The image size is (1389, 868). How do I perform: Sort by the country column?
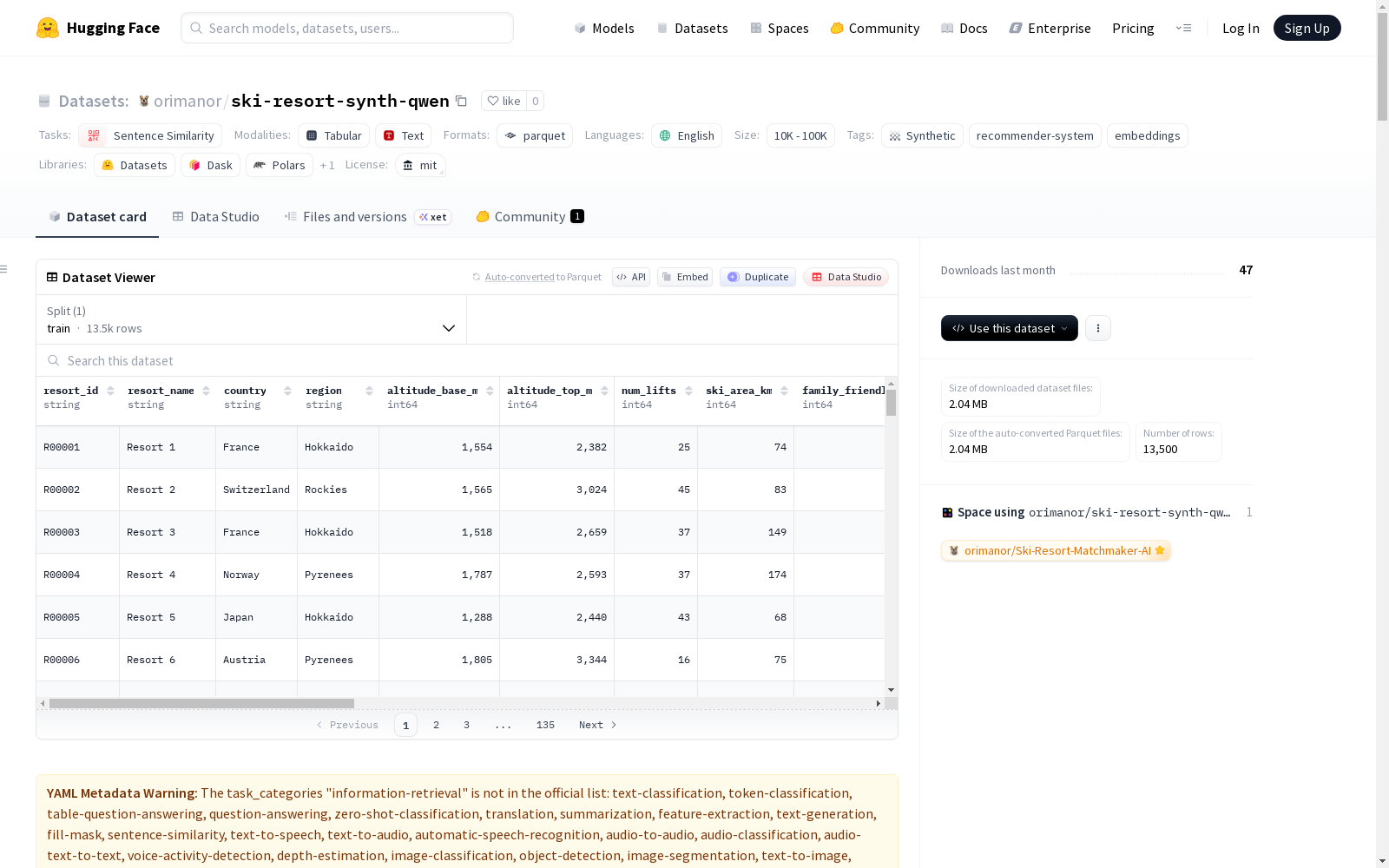coord(287,391)
